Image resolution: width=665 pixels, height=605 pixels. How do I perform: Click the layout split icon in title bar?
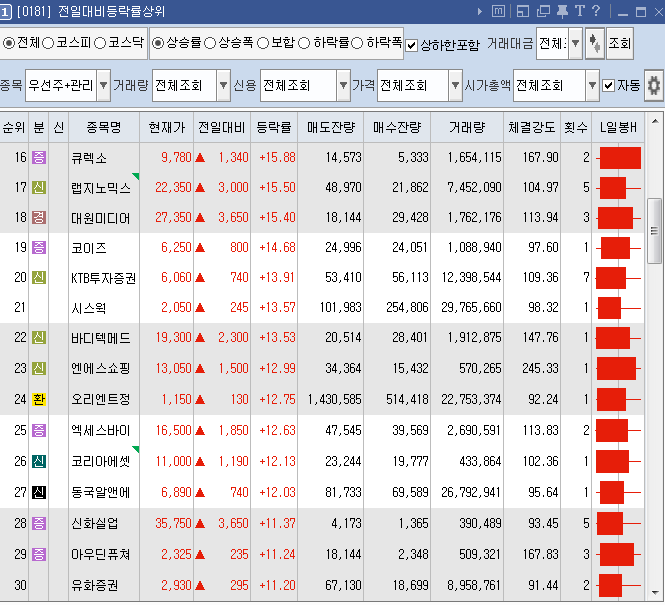[522, 11]
